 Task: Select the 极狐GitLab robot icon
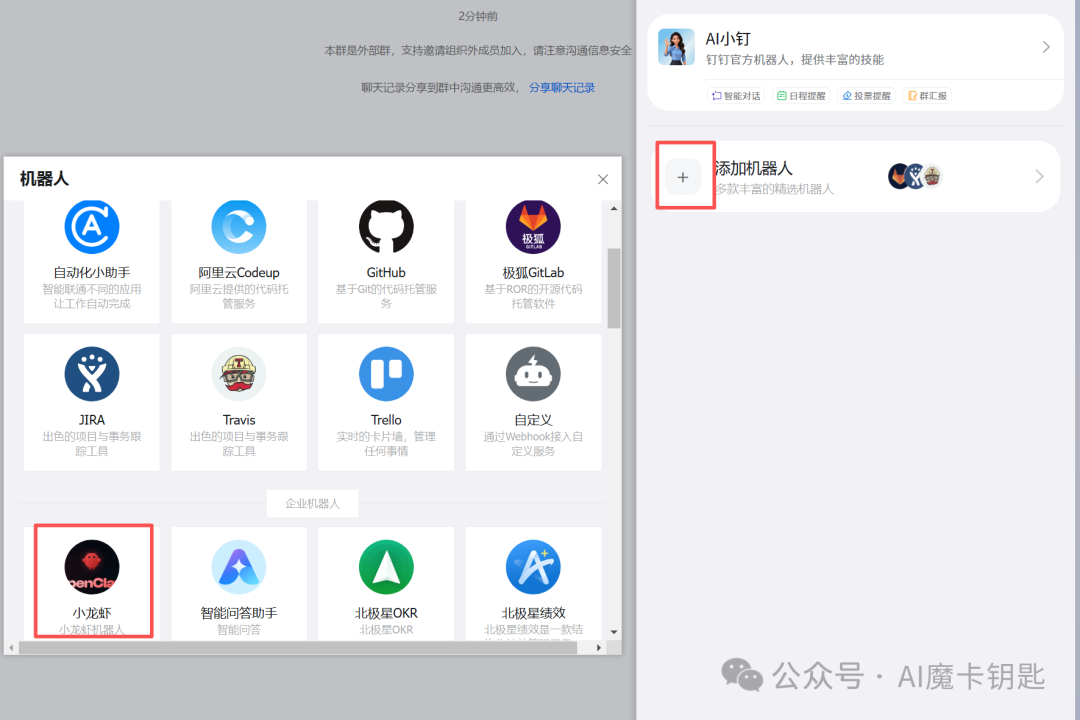(533, 227)
